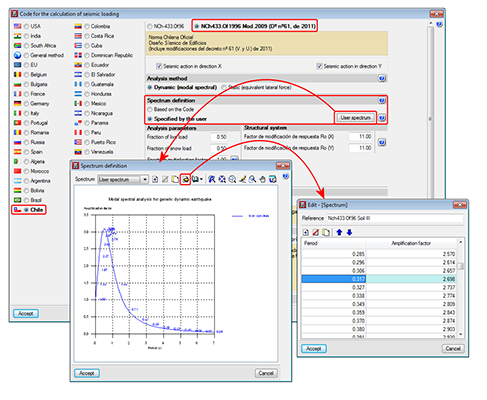Click the add new spectrum icon in Spectrum definition
The height and width of the screenshot is (400, 487).
pyautogui.click(x=155, y=179)
